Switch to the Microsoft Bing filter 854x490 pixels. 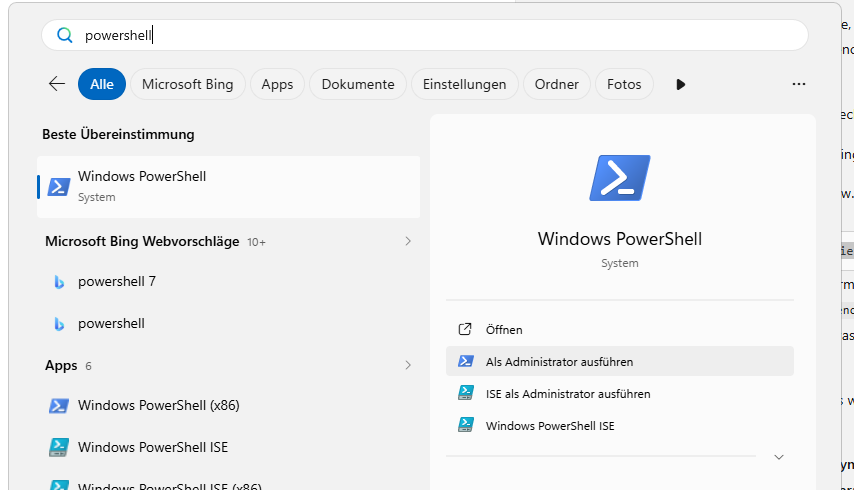click(x=187, y=84)
